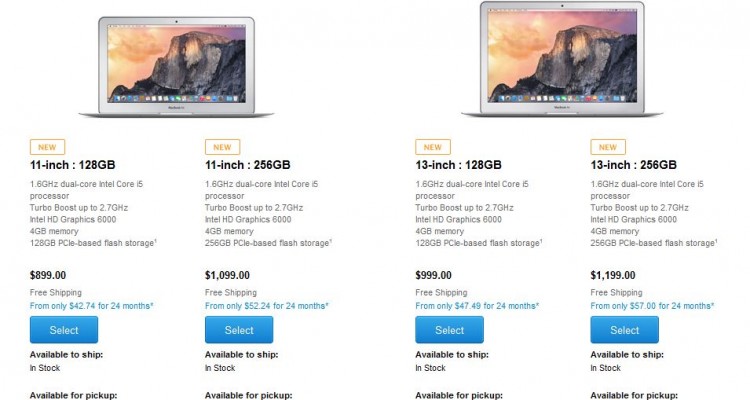The height and width of the screenshot is (400, 750).
Task: Open financing link From only $52.24
Action: point(267,306)
